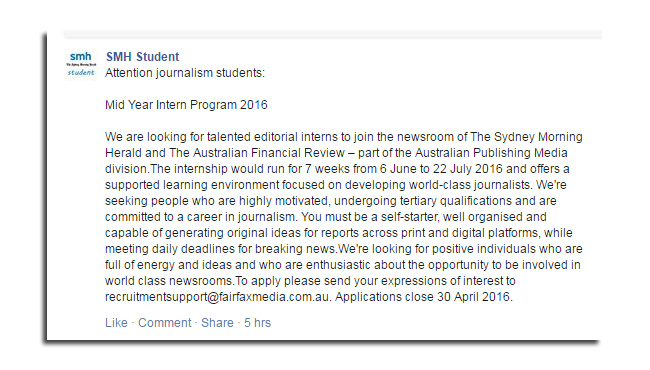Screen dimensions: 650x370
Task: Click the recruitmentsupport@fairfaxmedia.com.au email address
Action: pos(218,297)
